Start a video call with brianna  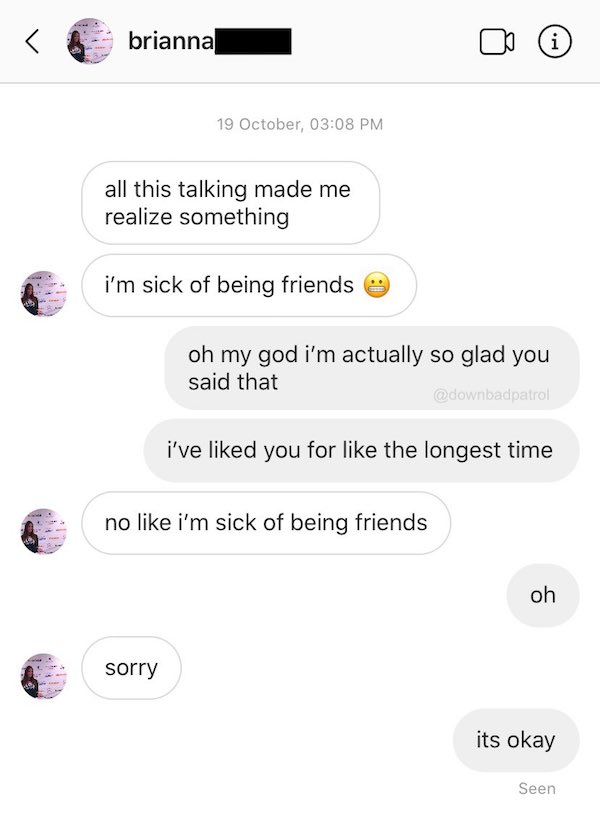pos(496,42)
